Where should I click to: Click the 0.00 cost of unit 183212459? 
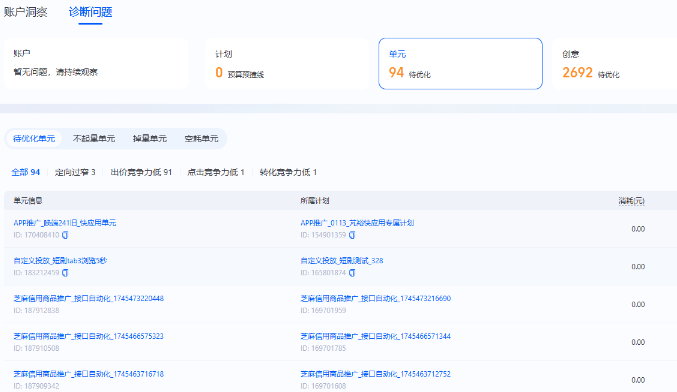(x=638, y=267)
